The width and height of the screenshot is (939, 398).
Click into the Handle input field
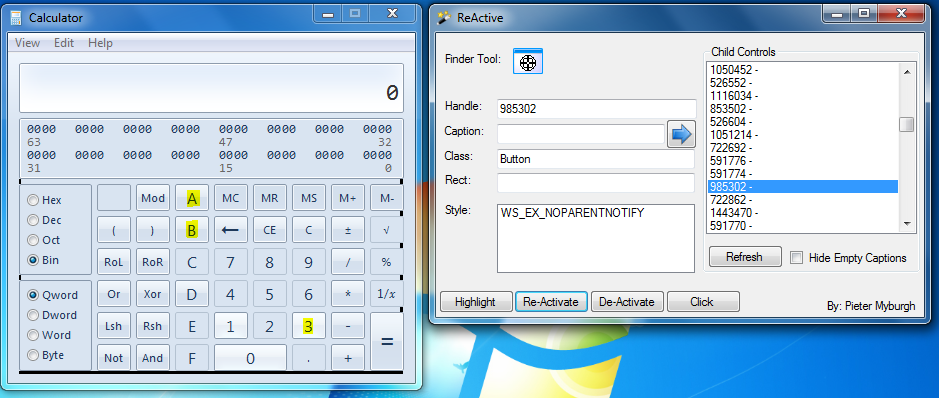[596, 109]
